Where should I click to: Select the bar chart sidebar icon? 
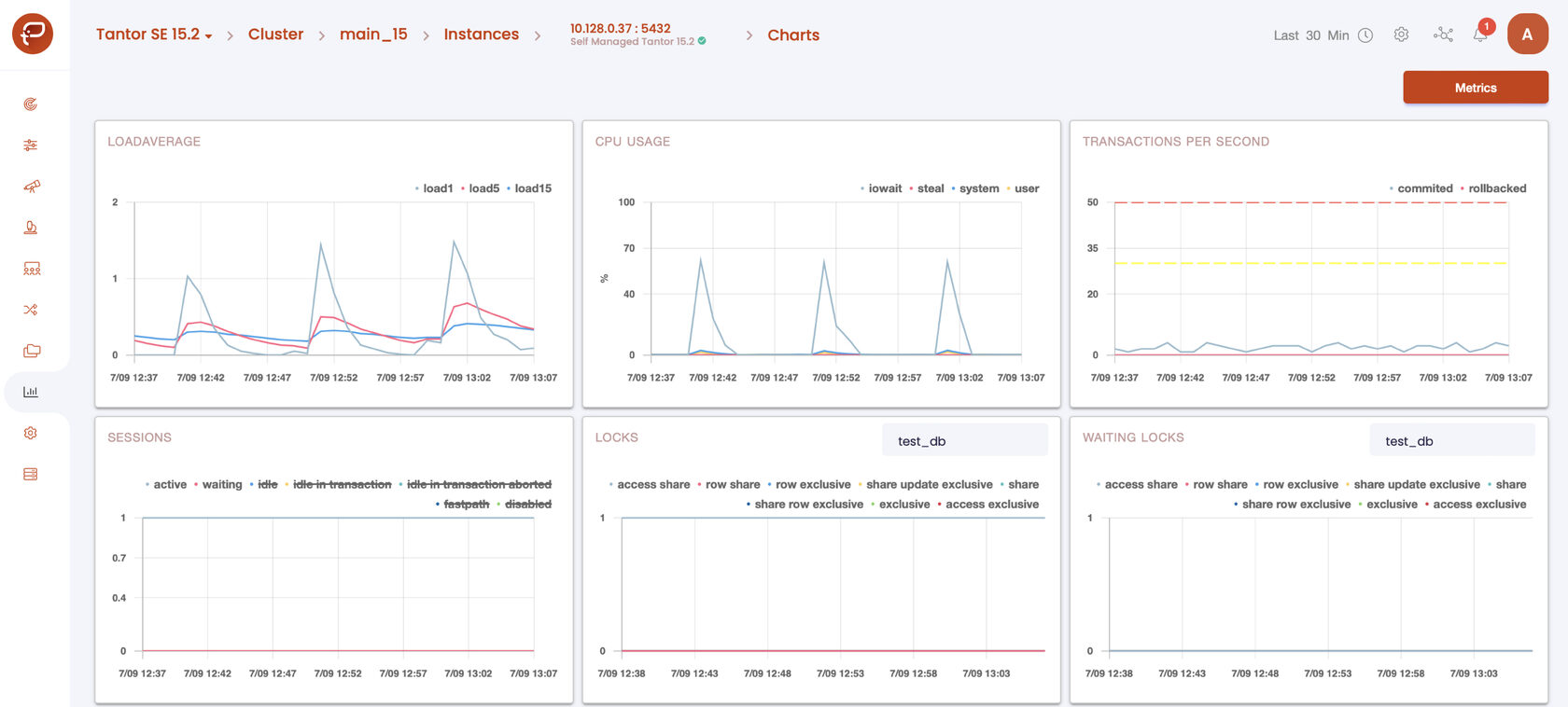coord(31,392)
